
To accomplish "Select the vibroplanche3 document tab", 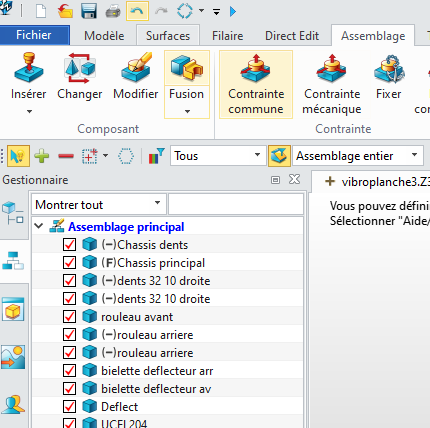I will coord(385,182).
